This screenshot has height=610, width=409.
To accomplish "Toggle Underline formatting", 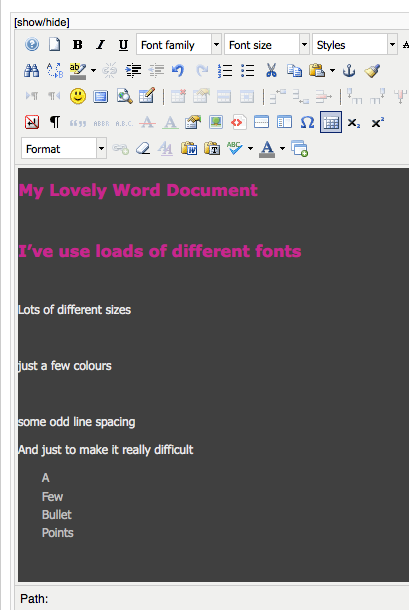I will click(123, 45).
